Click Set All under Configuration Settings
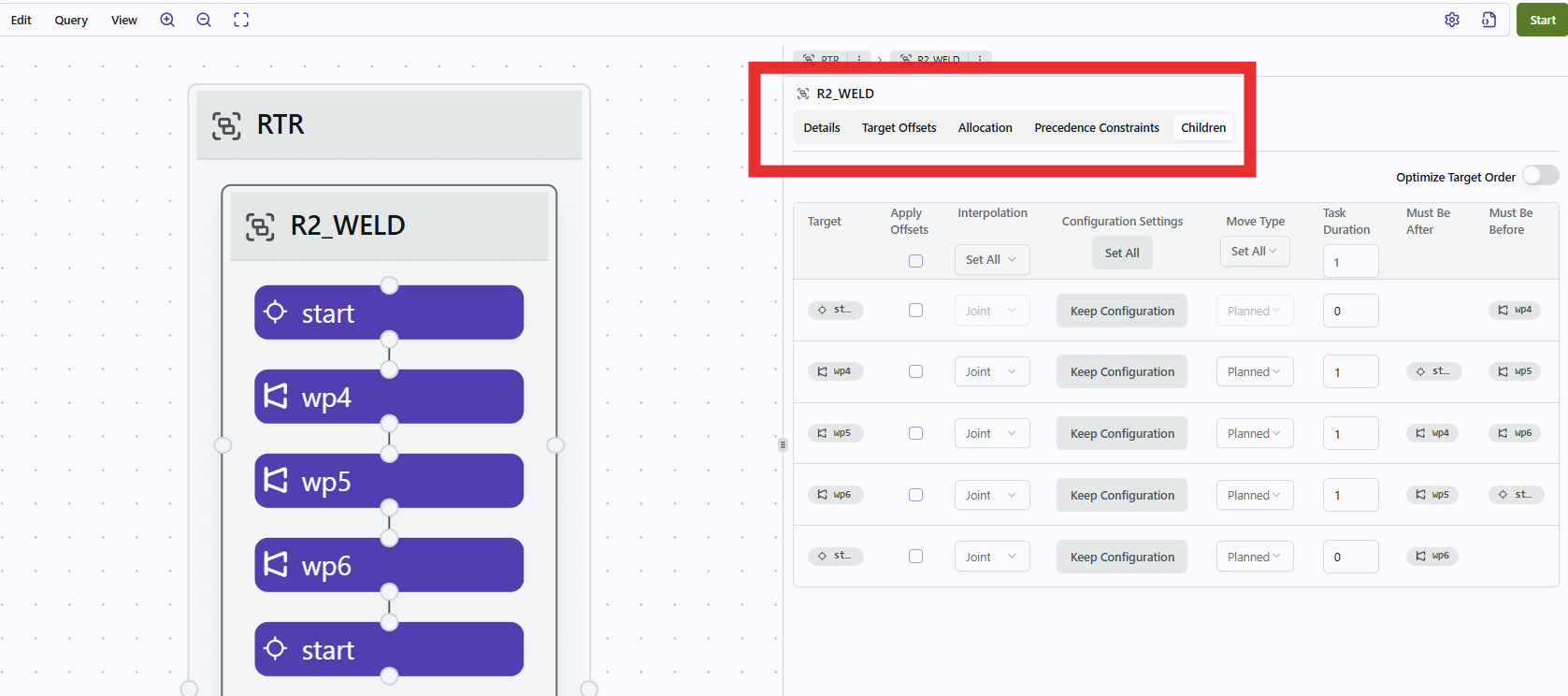1568x696 pixels. coord(1121,253)
